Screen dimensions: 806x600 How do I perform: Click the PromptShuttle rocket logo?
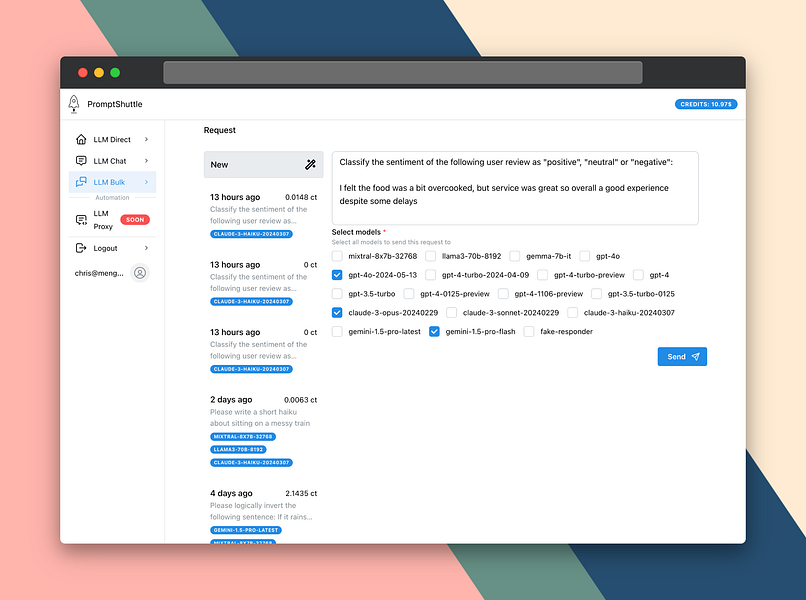(74, 104)
